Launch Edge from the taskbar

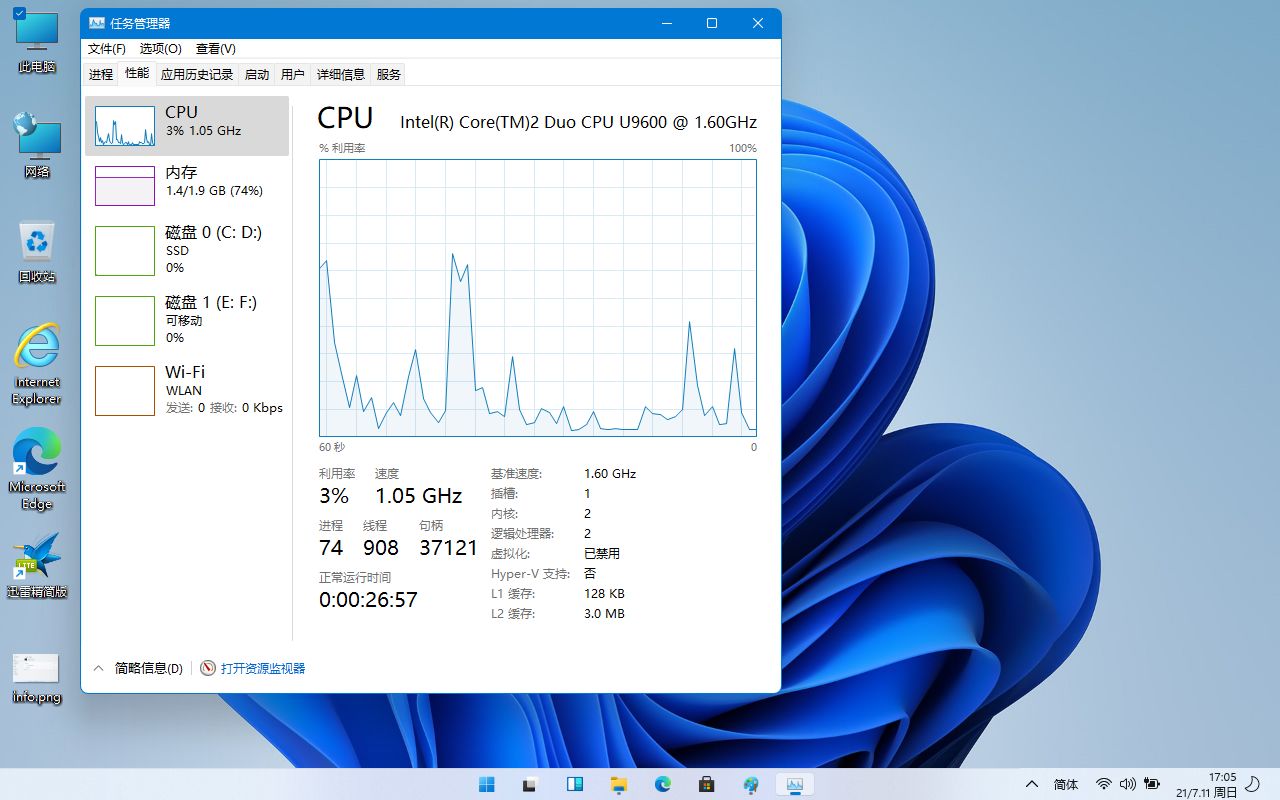(x=663, y=784)
